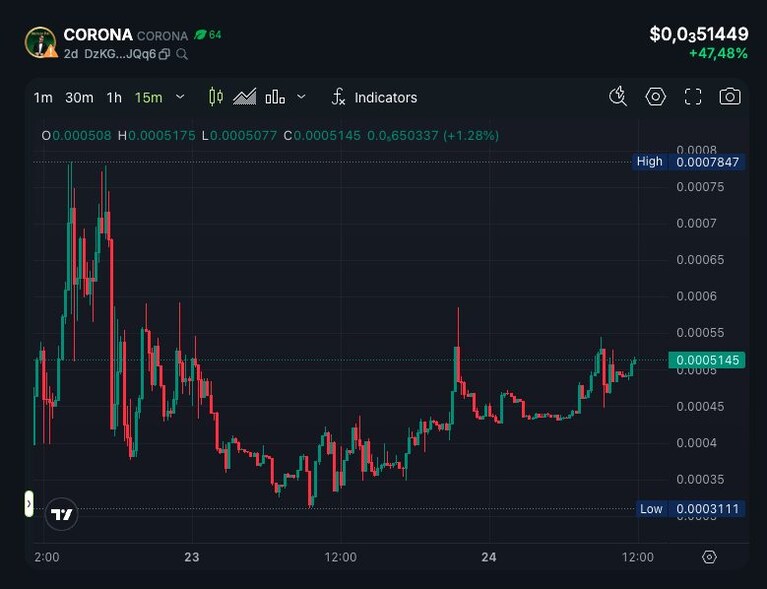This screenshot has width=767, height=589.
Task: Click the 0.00055 price axis label
Action: tap(700, 333)
